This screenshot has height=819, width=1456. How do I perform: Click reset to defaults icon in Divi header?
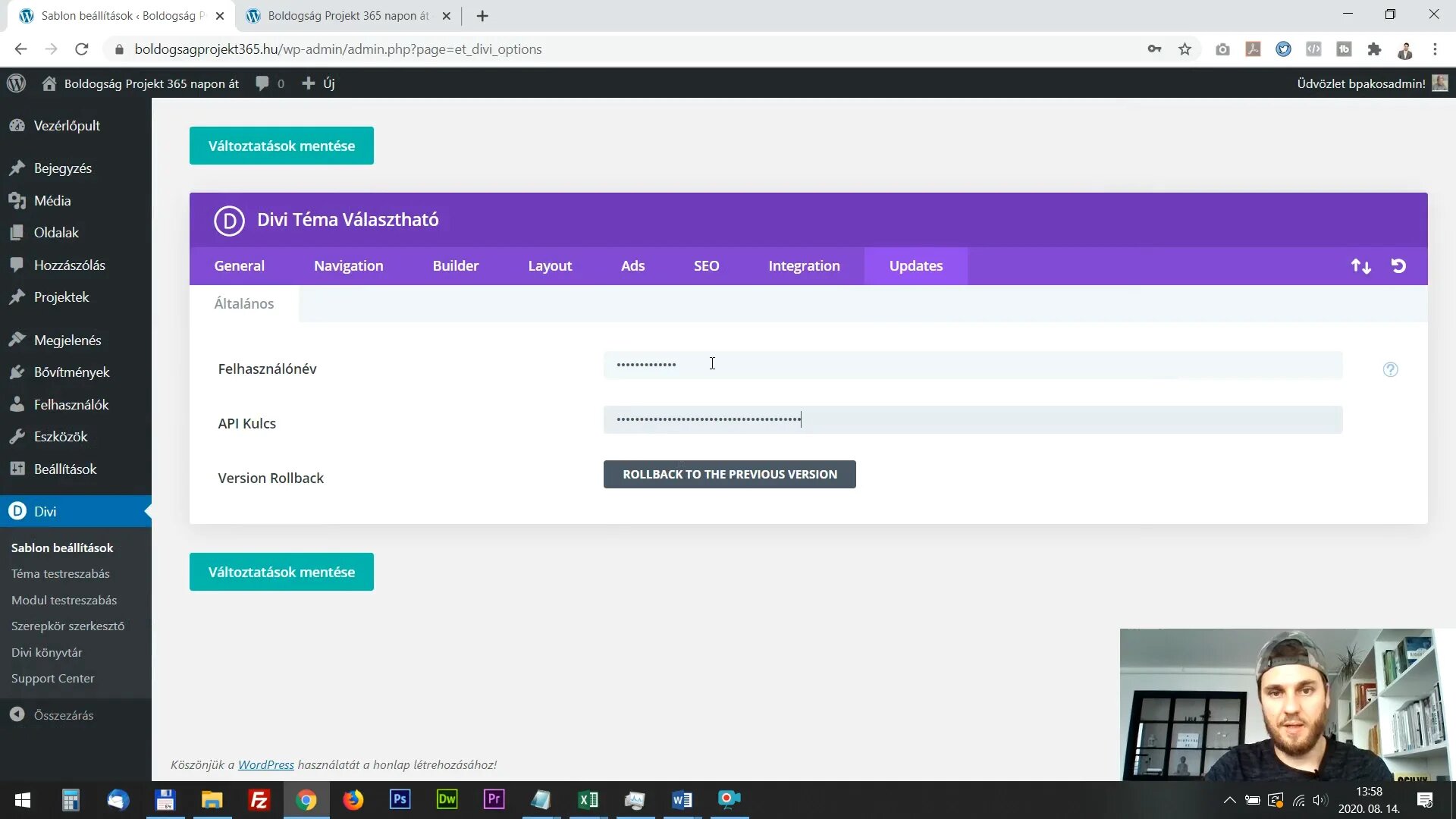[1399, 266]
